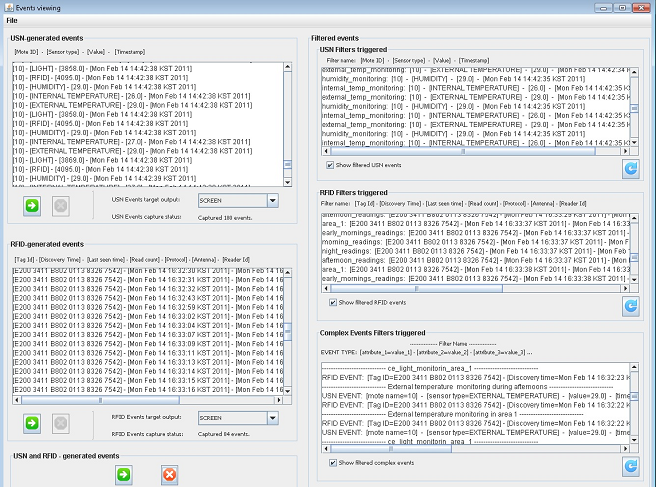The width and height of the screenshot is (656, 487).
Task: Click blue refresh icon in Complex Events Filters
Action: (629, 466)
